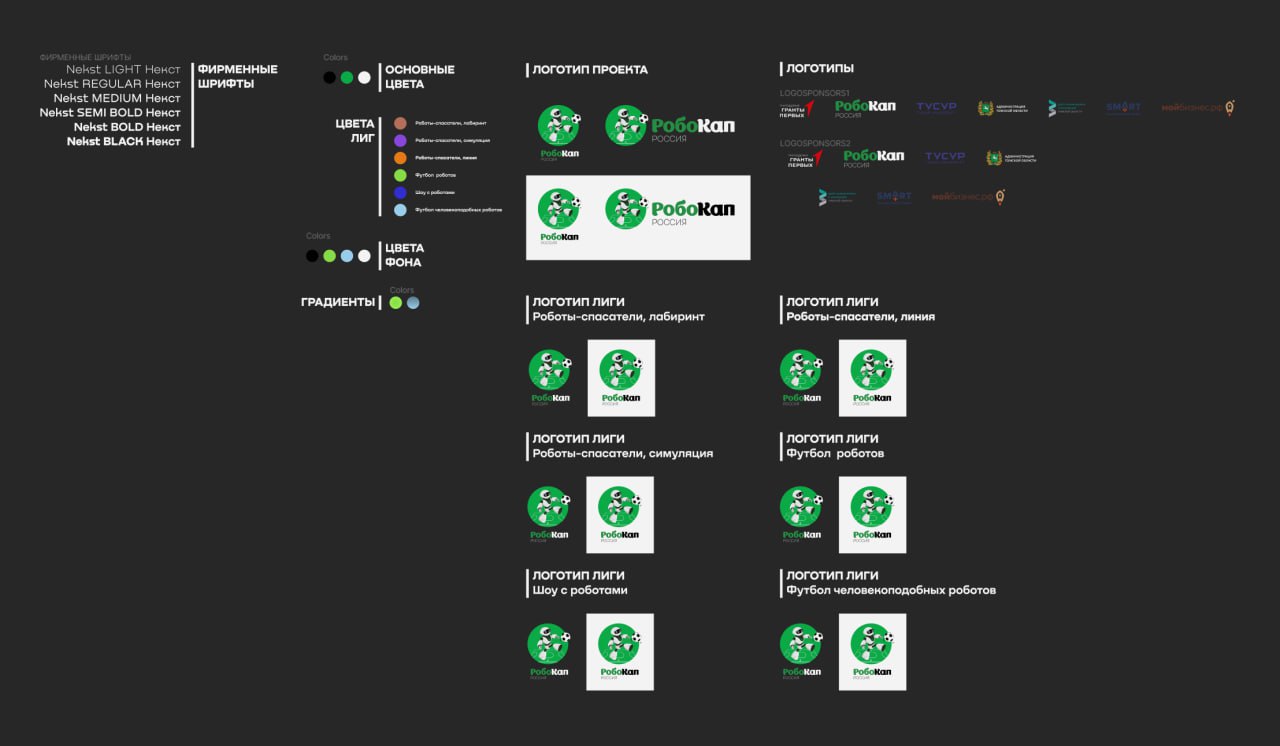Image resolution: width=1280 pixels, height=746 pixels.
Task: Click the ЛОГОТИП ПРОЕКТА heading
Action: pyautogui.click(x=590, y=70)
